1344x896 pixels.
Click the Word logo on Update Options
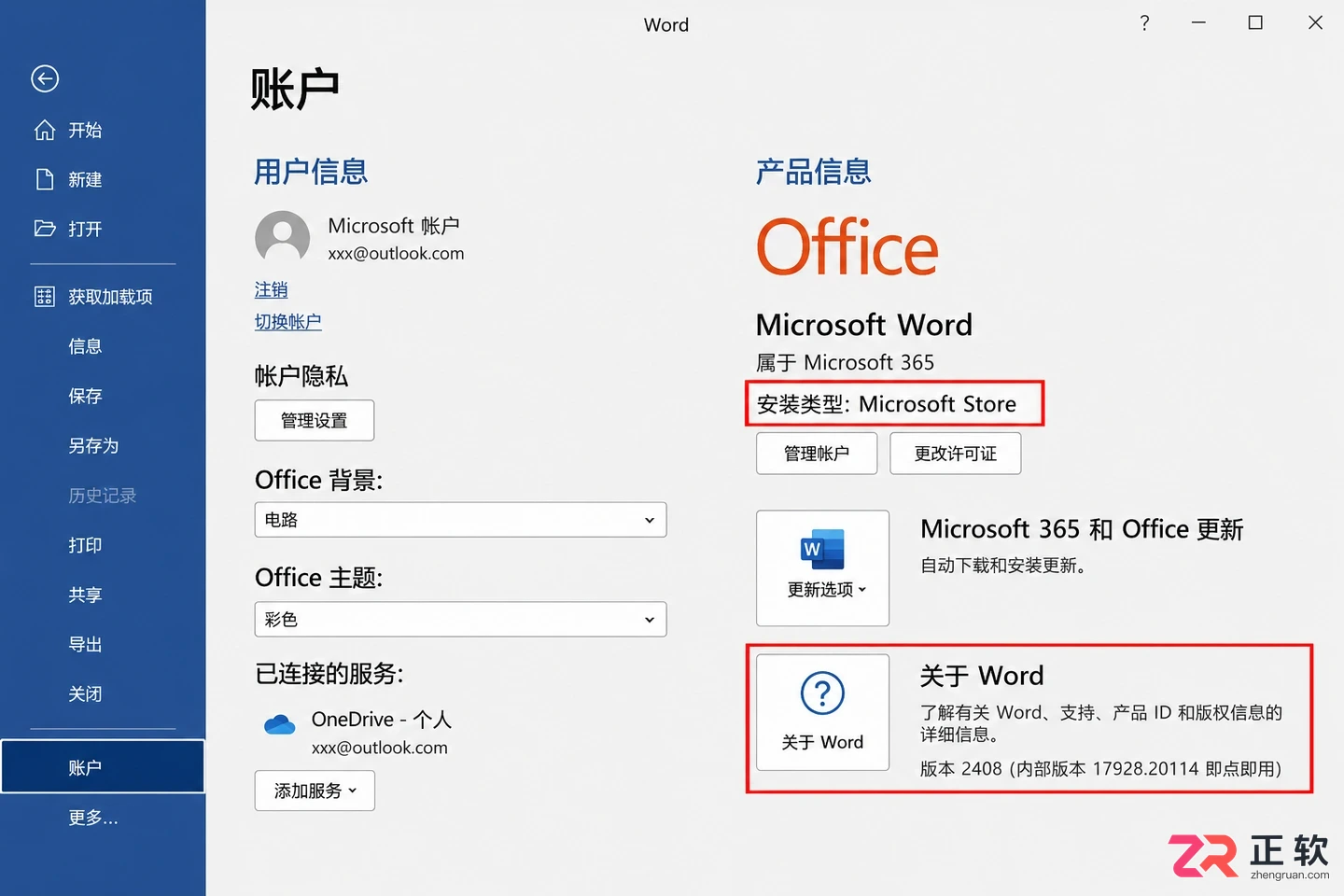point(822,550)
